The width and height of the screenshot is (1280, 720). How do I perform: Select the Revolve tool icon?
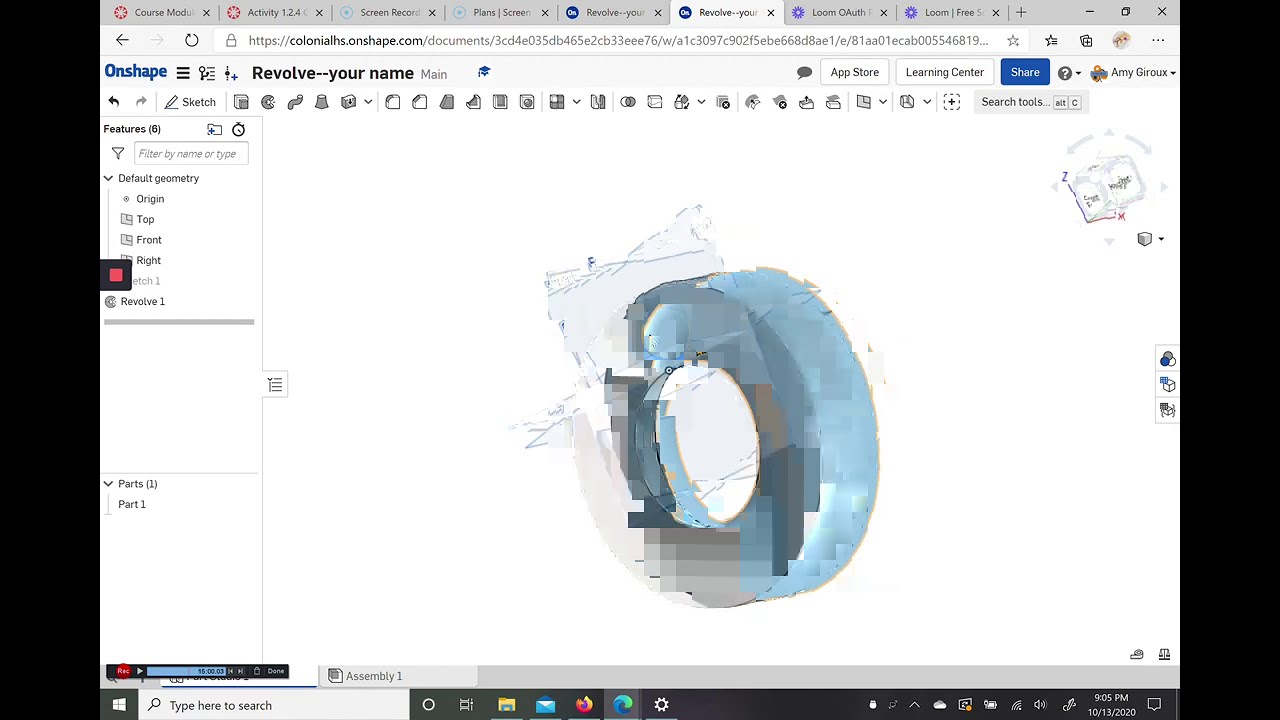coord(268,102)
